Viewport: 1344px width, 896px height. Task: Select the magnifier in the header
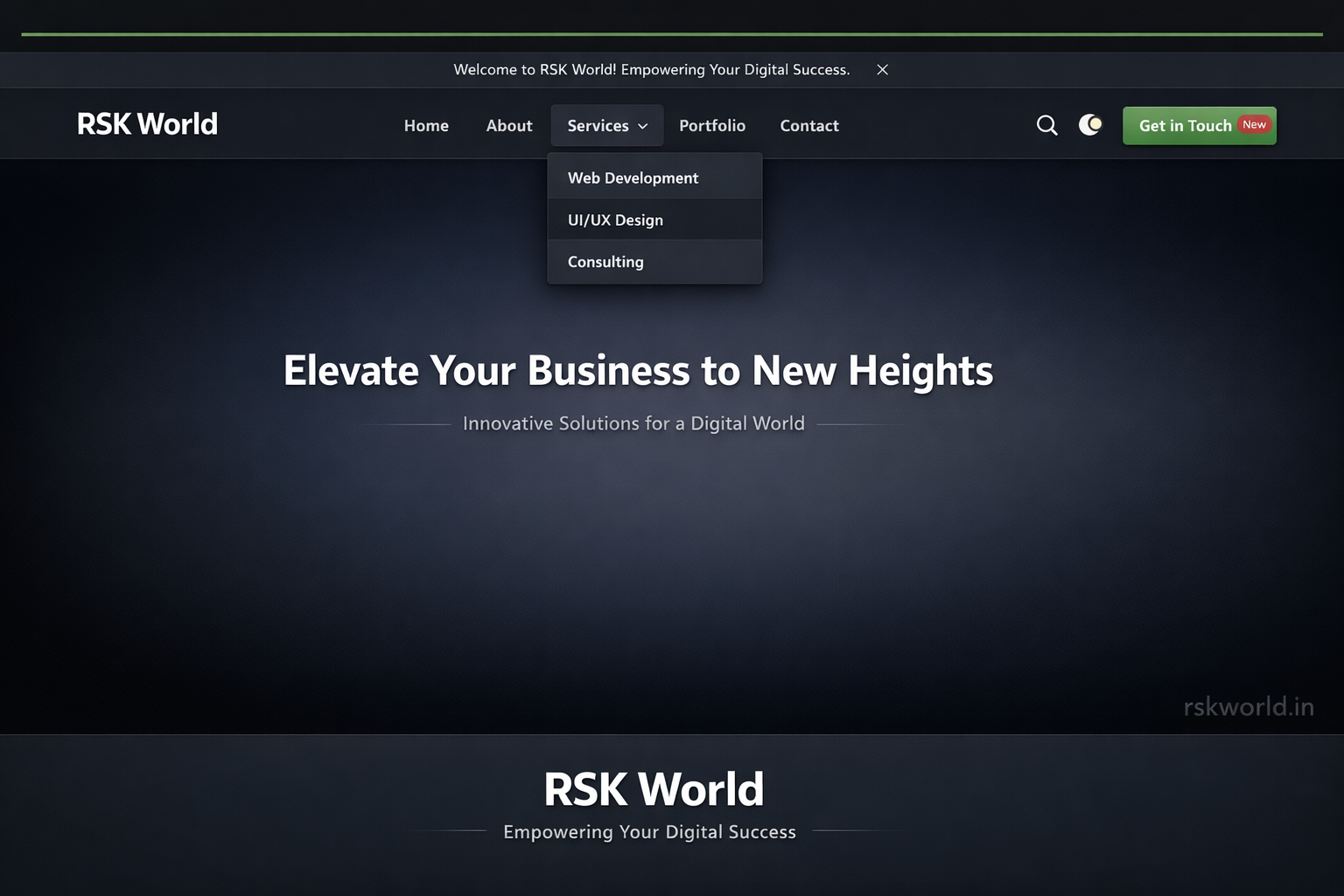[1046, 125]
